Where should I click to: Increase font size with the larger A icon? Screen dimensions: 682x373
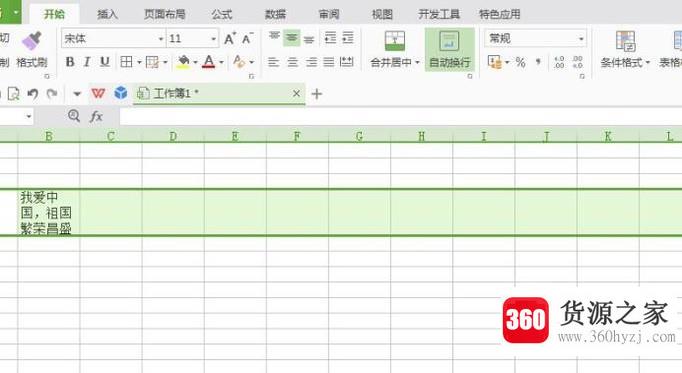coord(230,39)
